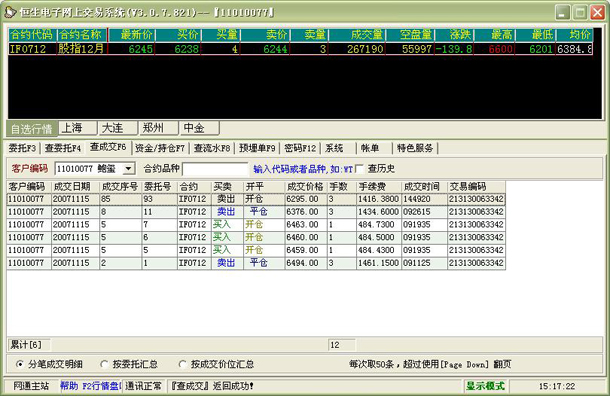Click the 成交日期 column header
The height and width of the screenshot is (396, 610).
75,187
